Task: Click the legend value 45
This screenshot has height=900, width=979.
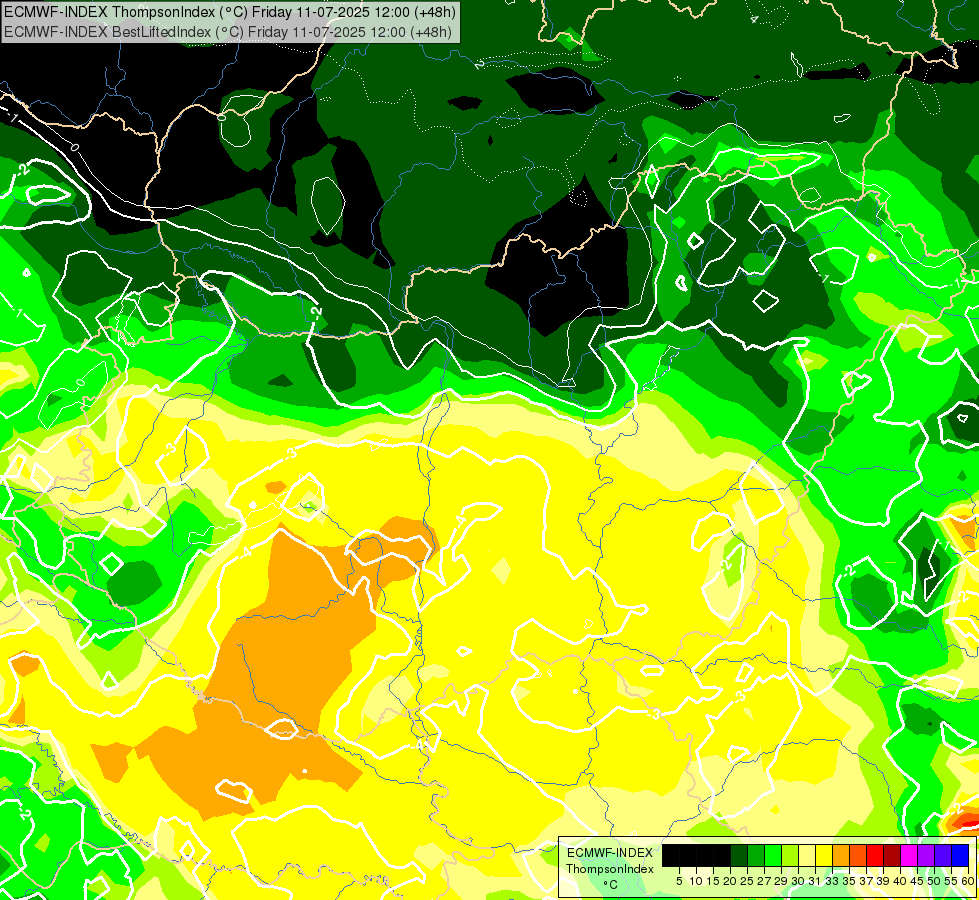Action: 917,881
